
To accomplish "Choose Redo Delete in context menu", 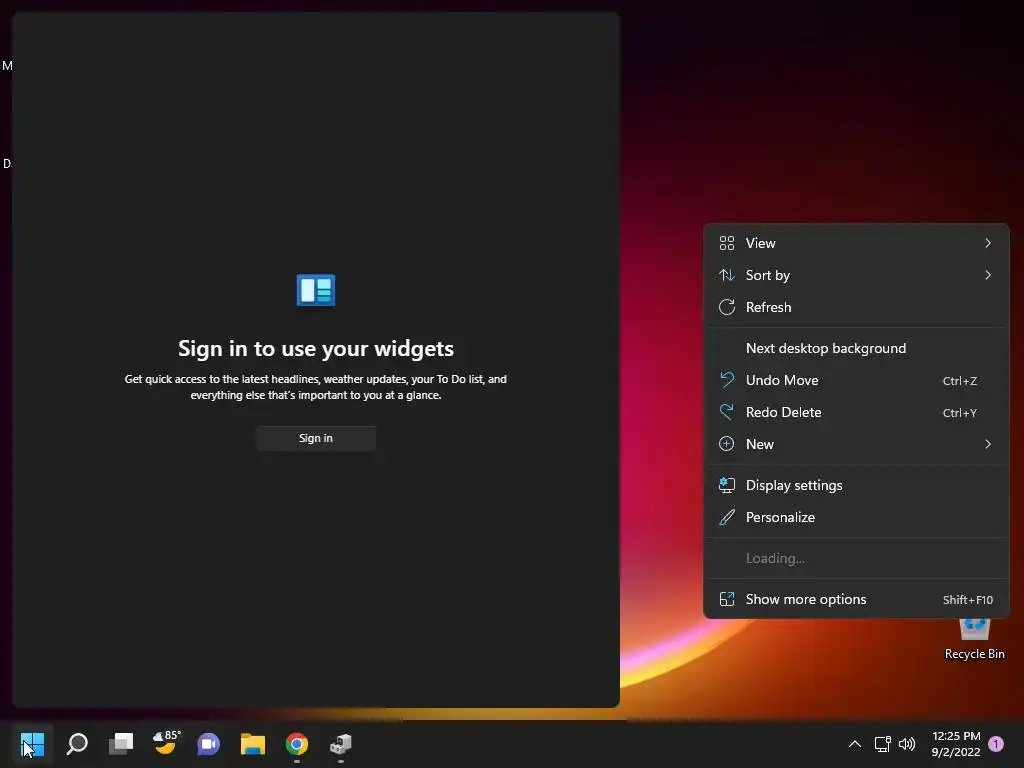I will click(x=856, y=413).
